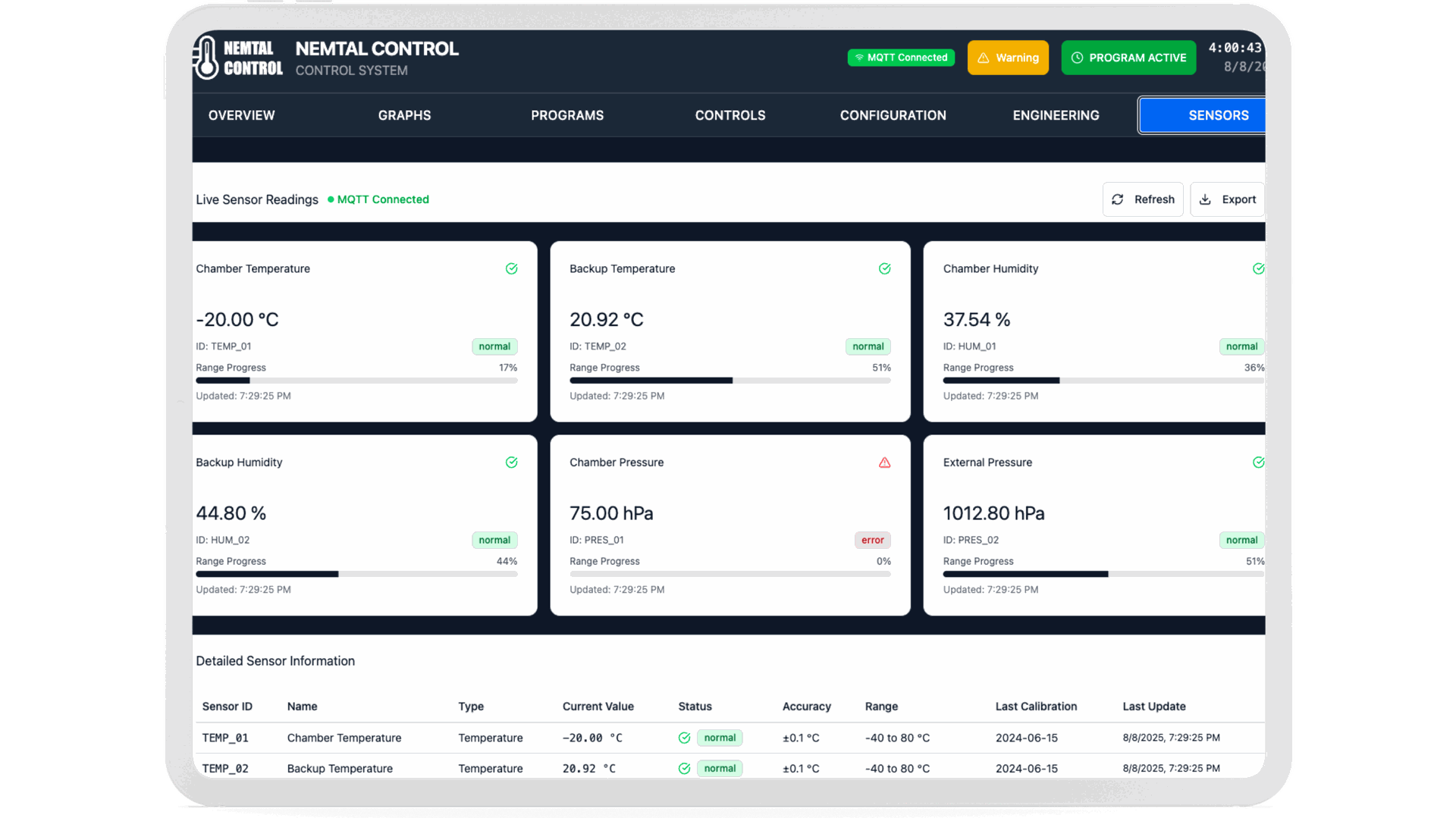This screenshot has width=1456, height=818.
Task: Click the error badge on Chamber Pressure
Action: tap(872, 541)
